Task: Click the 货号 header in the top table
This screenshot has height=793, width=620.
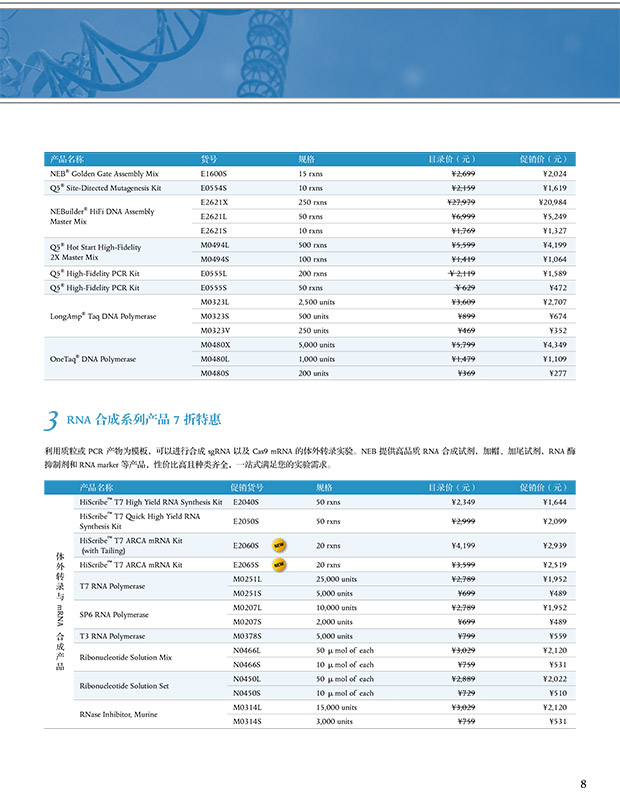Action: pos(209,159)
